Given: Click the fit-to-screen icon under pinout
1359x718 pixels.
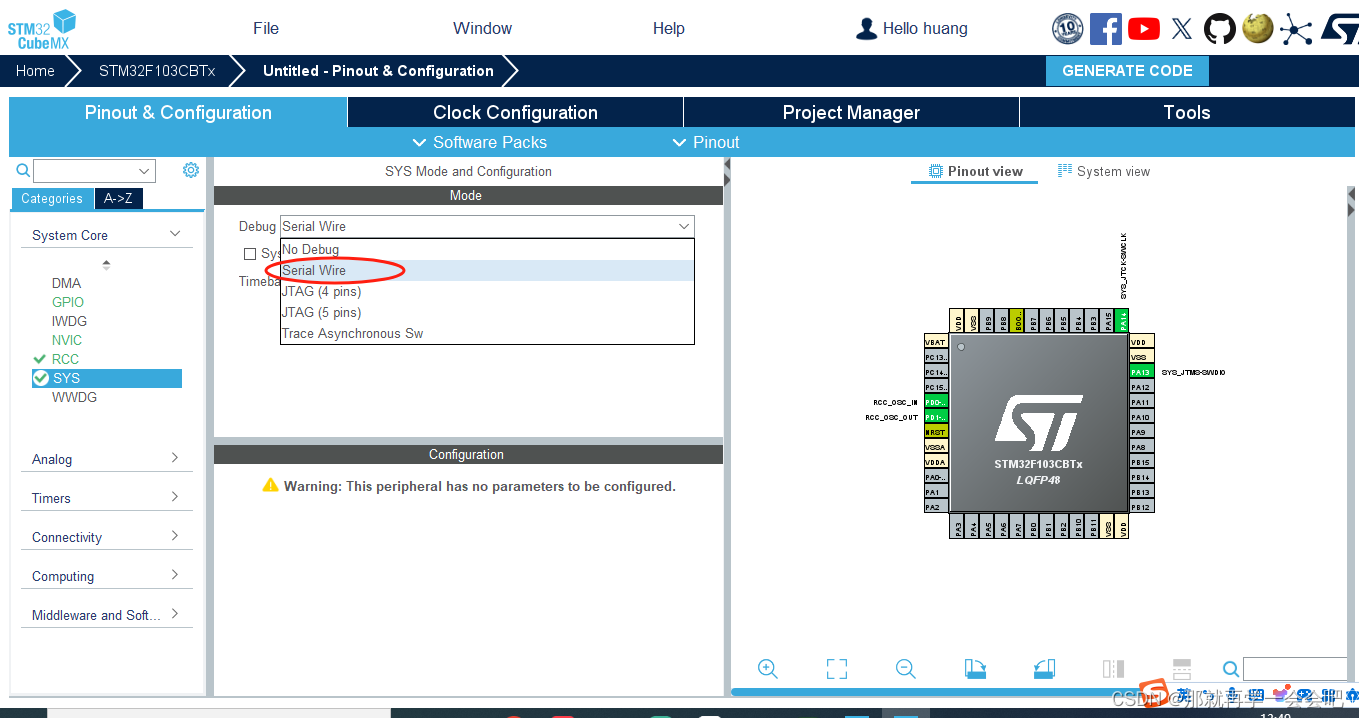Looking at the screenshot, I should coord(837,669).
